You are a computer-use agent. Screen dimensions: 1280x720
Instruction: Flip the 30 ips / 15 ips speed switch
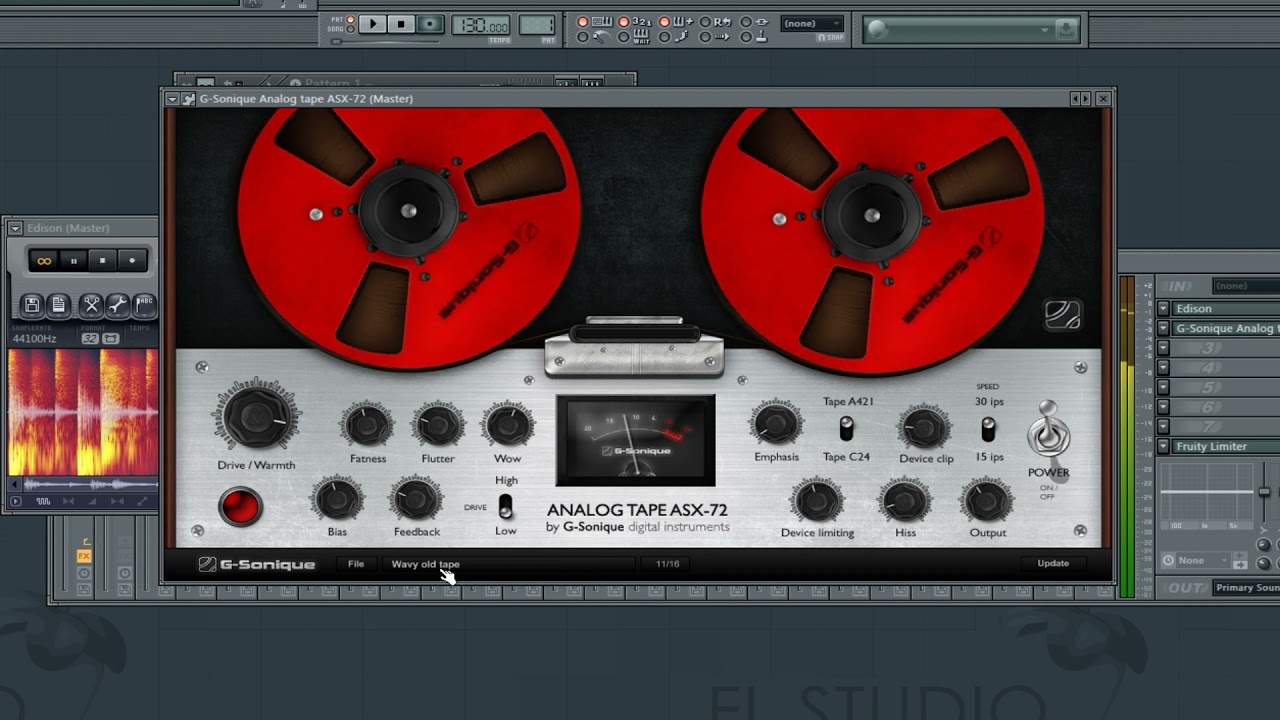coord(988,429)
